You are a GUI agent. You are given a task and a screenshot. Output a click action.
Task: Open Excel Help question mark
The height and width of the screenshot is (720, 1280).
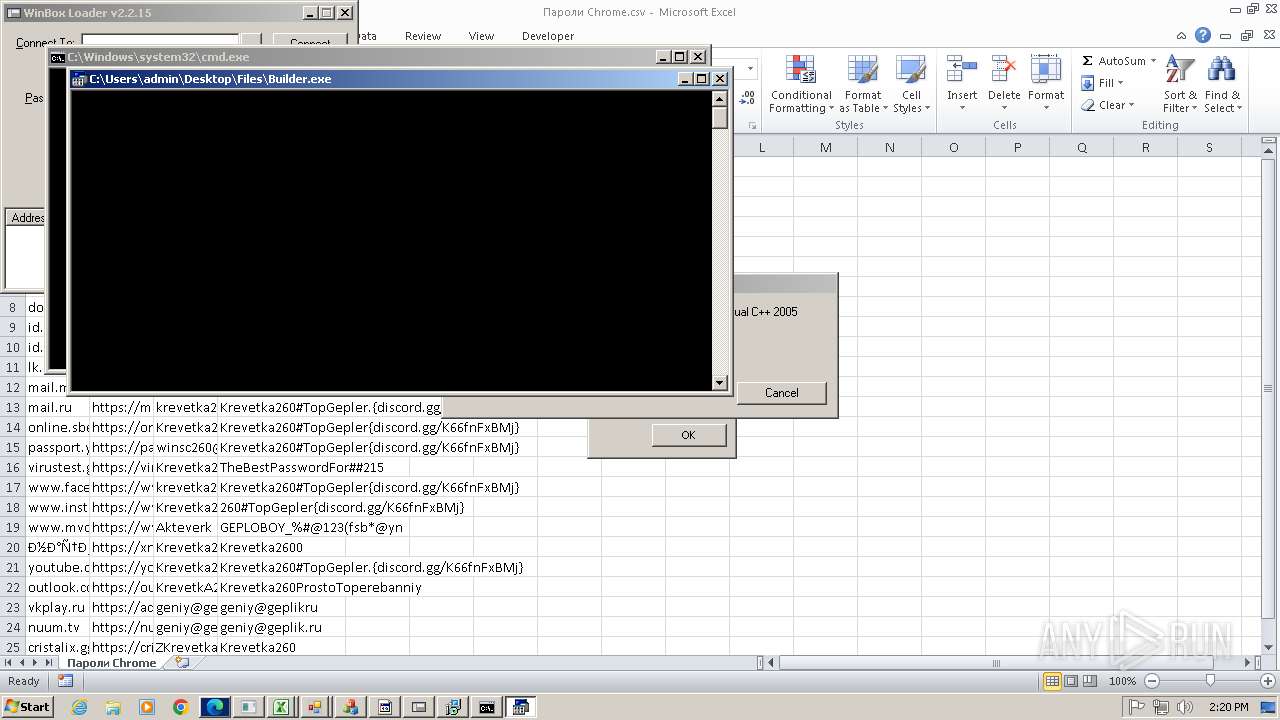point(1203,35)
